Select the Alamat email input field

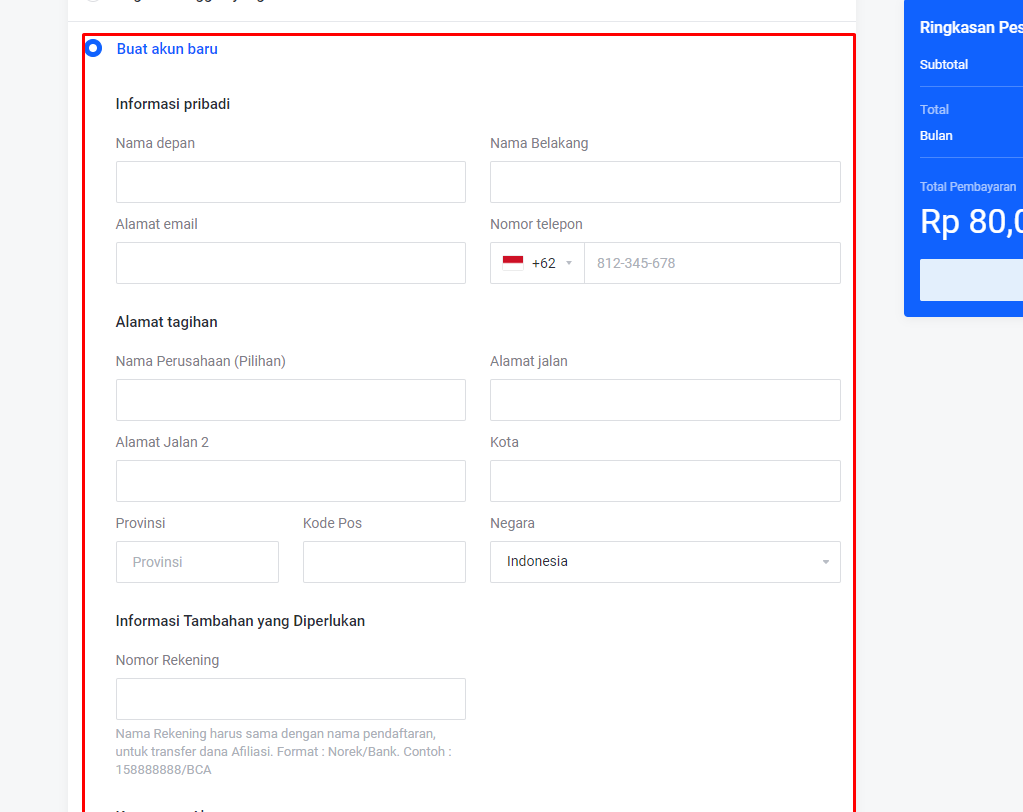pyautogui.click(x=290, y=263)
